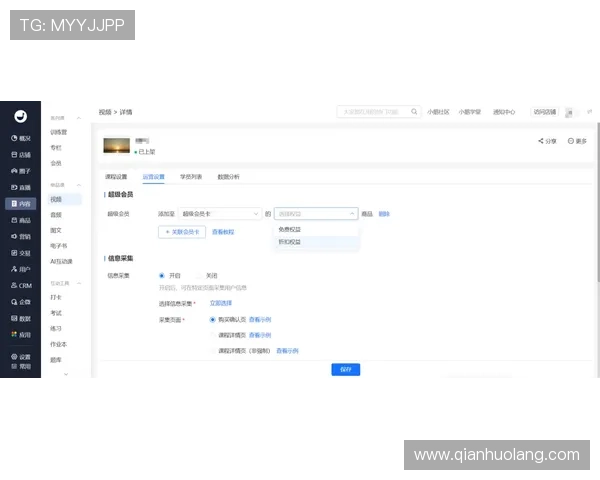The width and height of the screenshot is (600, 480).
Task: Select the 购买确认页 radio option
Action: click(212, 320)
